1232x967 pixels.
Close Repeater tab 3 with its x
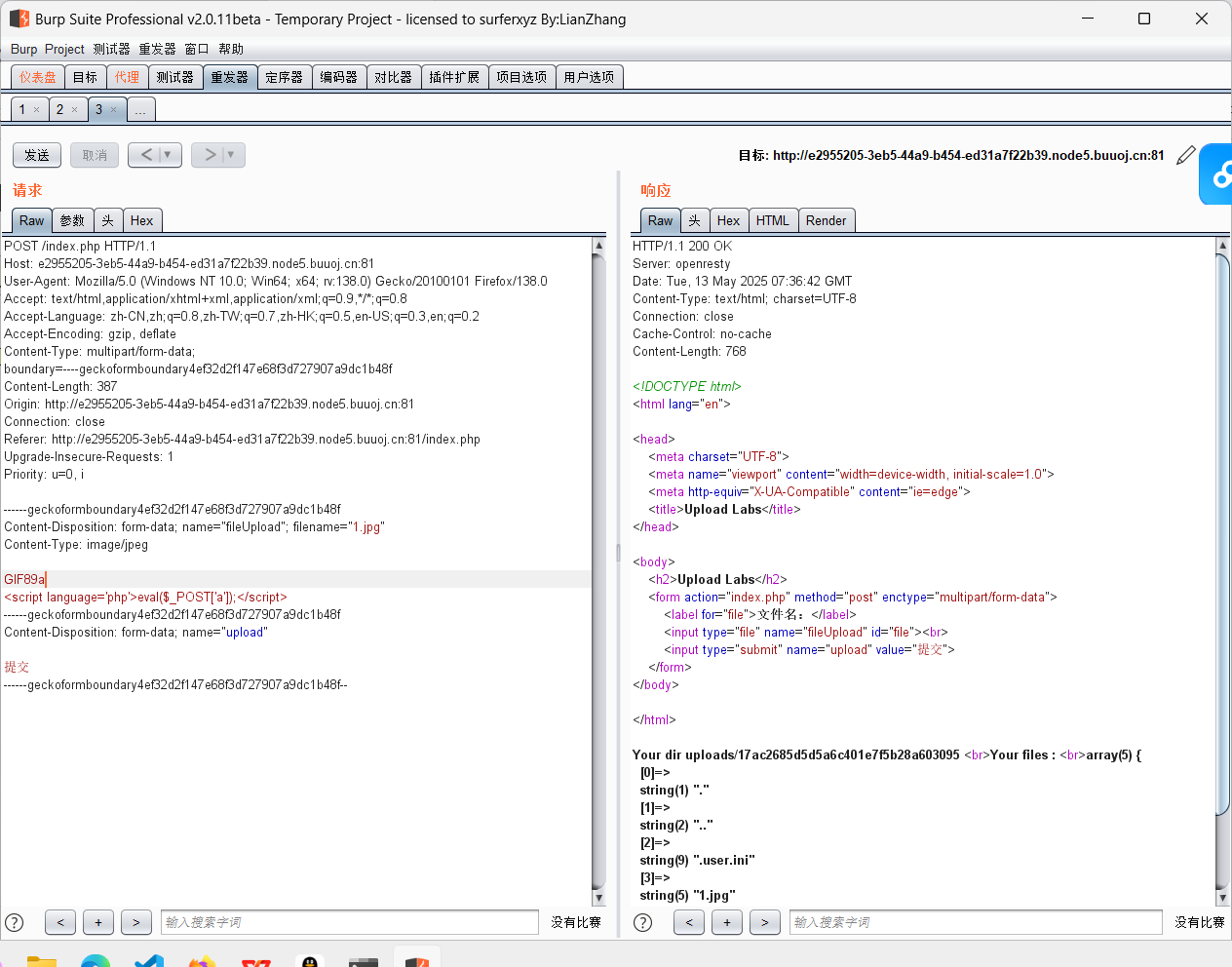pos(113,110)
